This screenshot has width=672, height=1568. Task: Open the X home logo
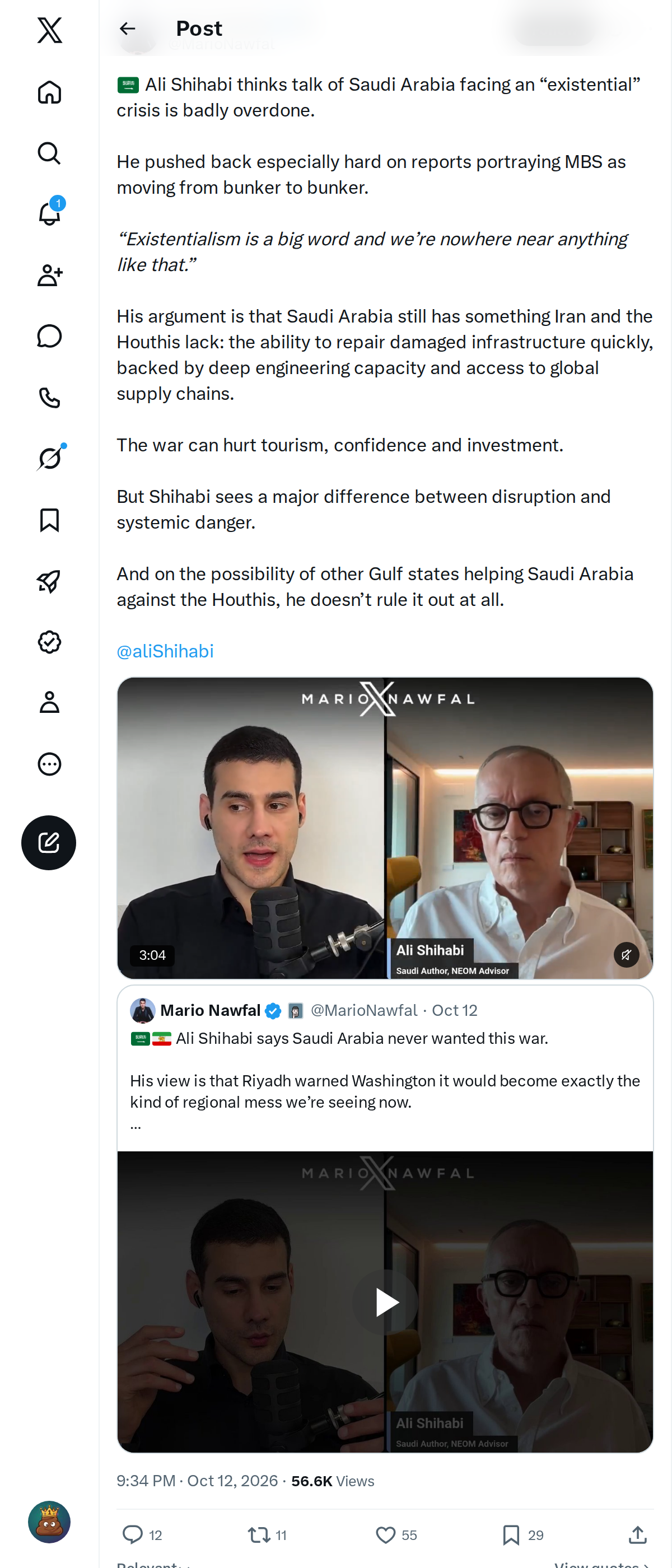[x=49, y=30]
